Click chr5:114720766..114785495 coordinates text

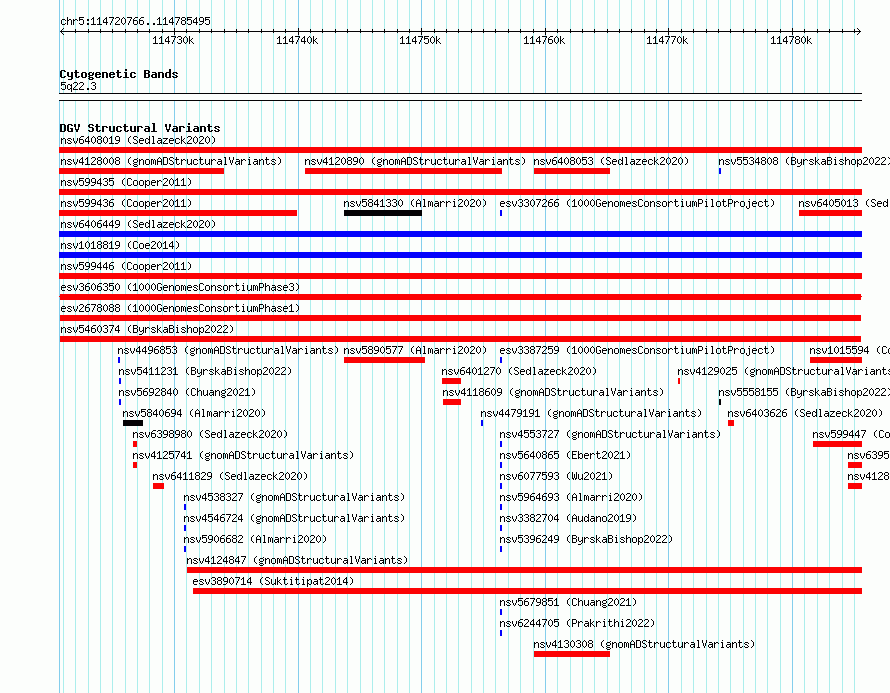tap(135, 21)
